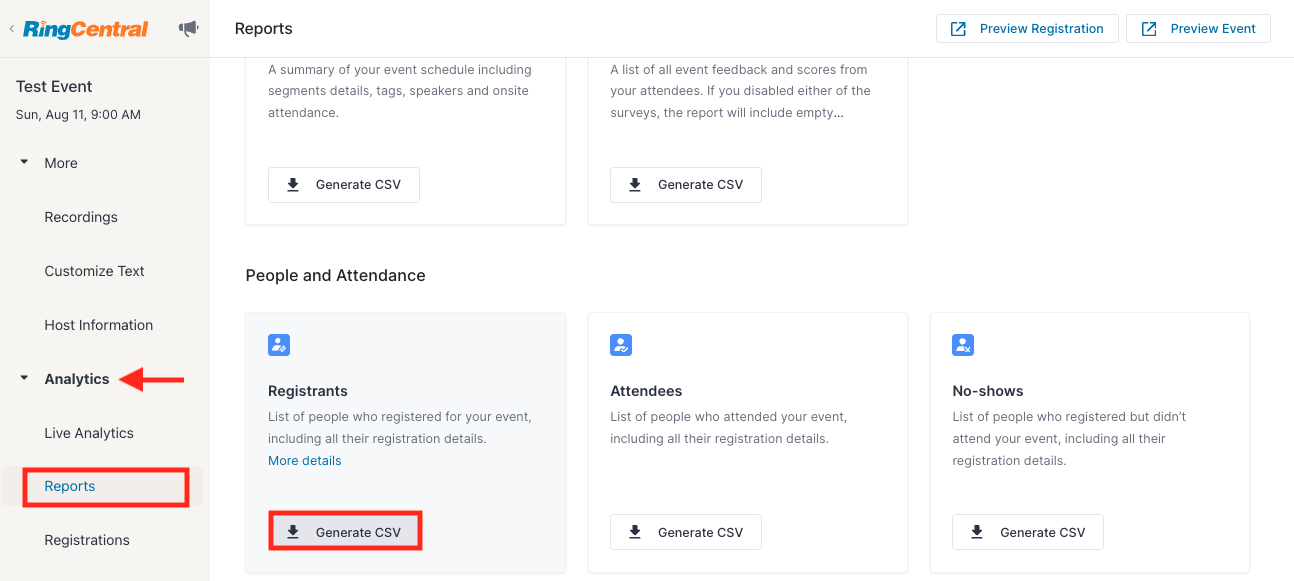This screenshot has width=1294, height=581.
Task: Collapse the Analytics section arrow
Action: (24, 378)
